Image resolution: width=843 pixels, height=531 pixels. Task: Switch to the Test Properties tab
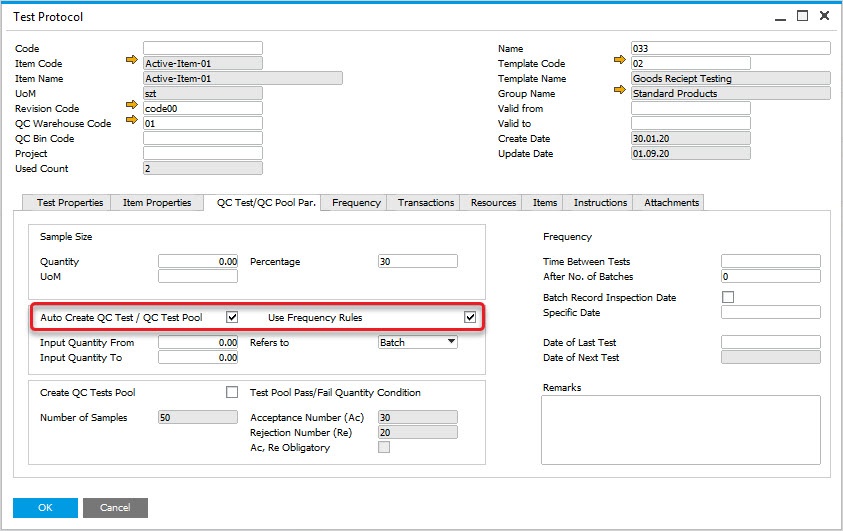[70, 202]
